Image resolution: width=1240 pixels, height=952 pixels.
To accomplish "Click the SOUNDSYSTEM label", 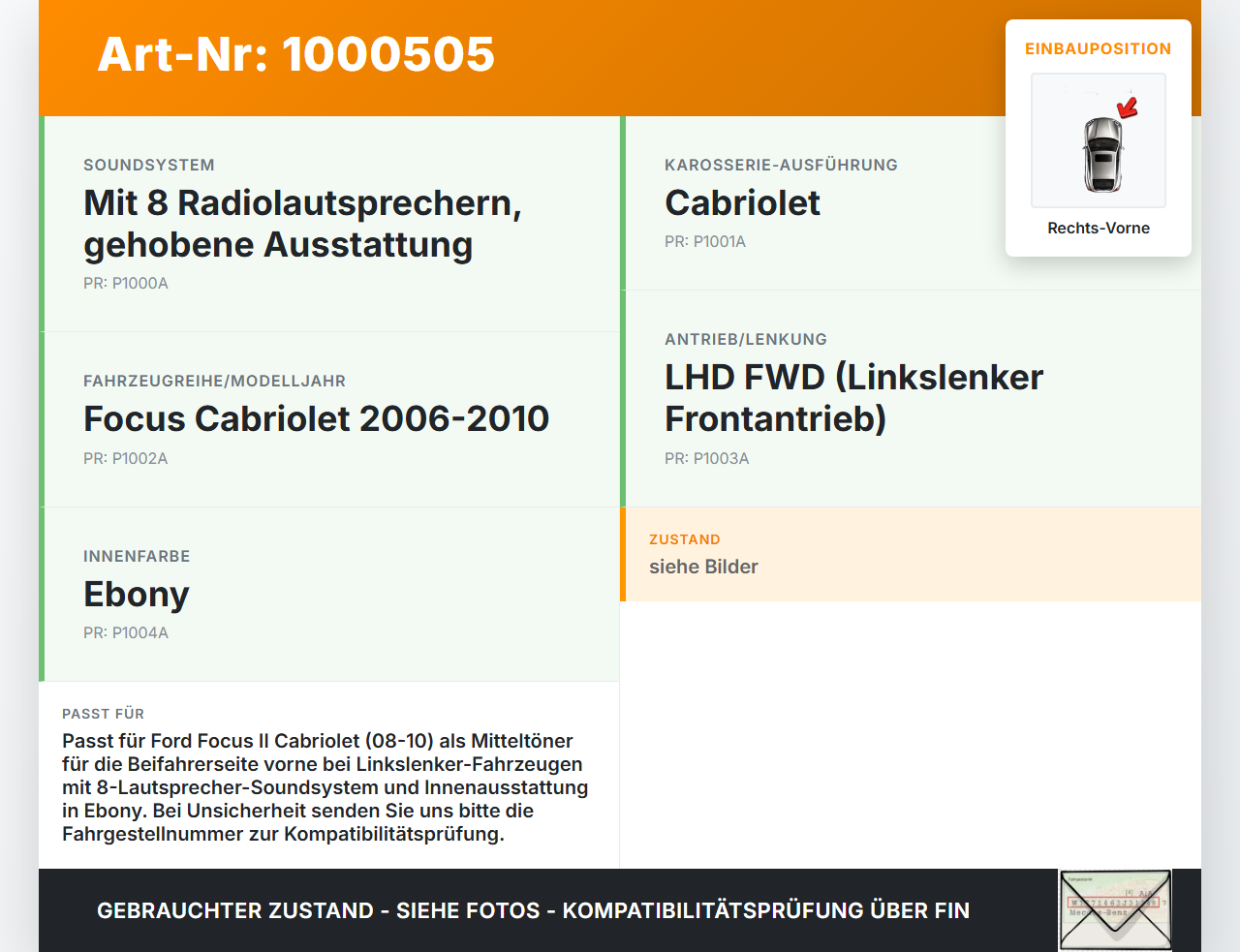I will pos(149,165).
